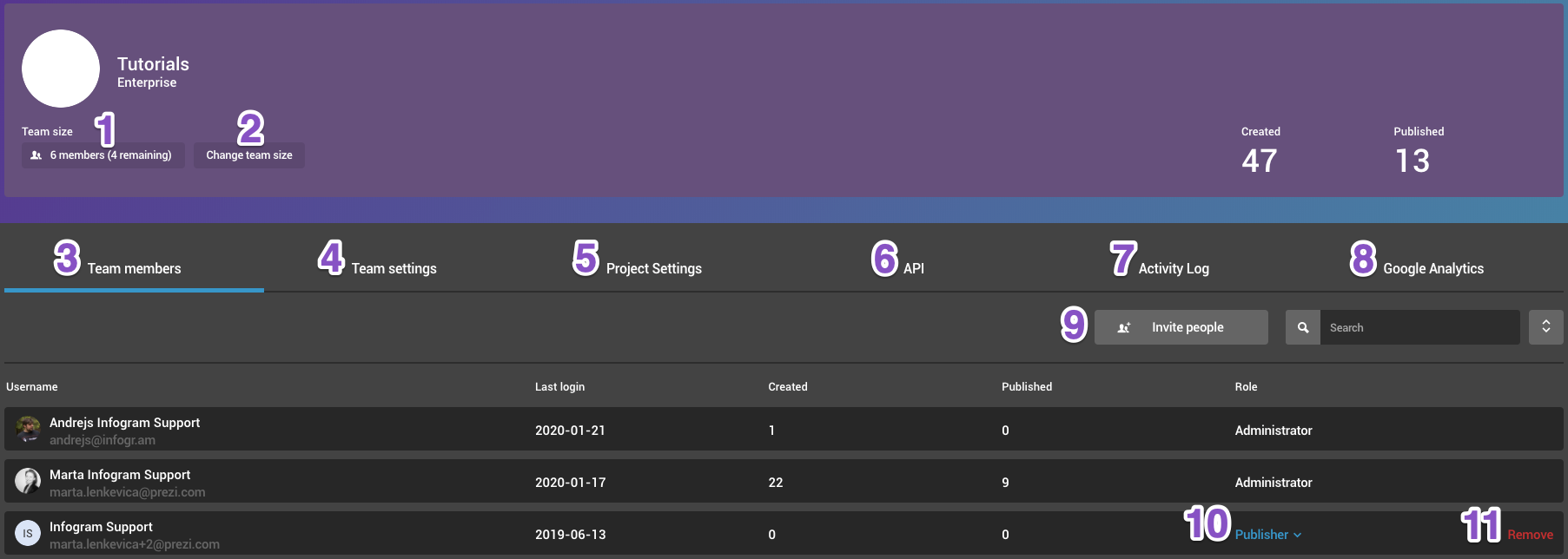Click the Username column header
The image size is (1568, 559).
(32, 387)
